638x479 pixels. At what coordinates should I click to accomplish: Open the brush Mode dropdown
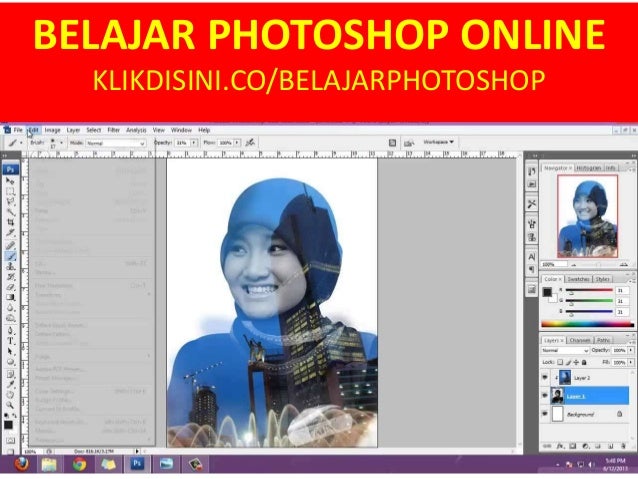click(116, 143)
